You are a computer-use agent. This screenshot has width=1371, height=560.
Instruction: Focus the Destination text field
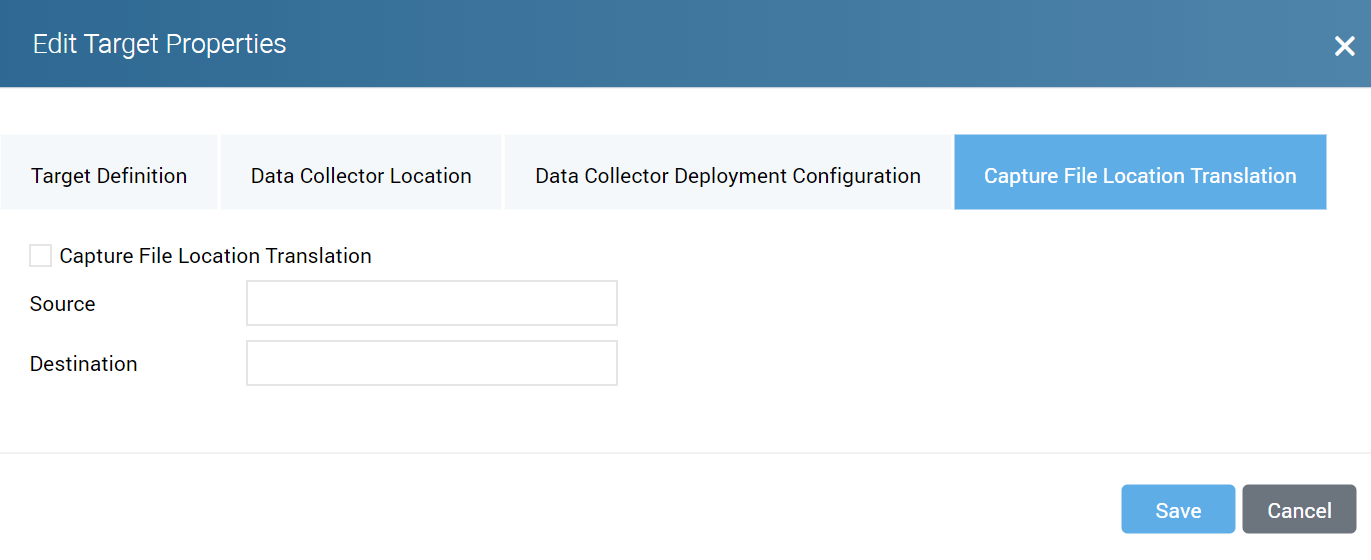tap(432, 363)
